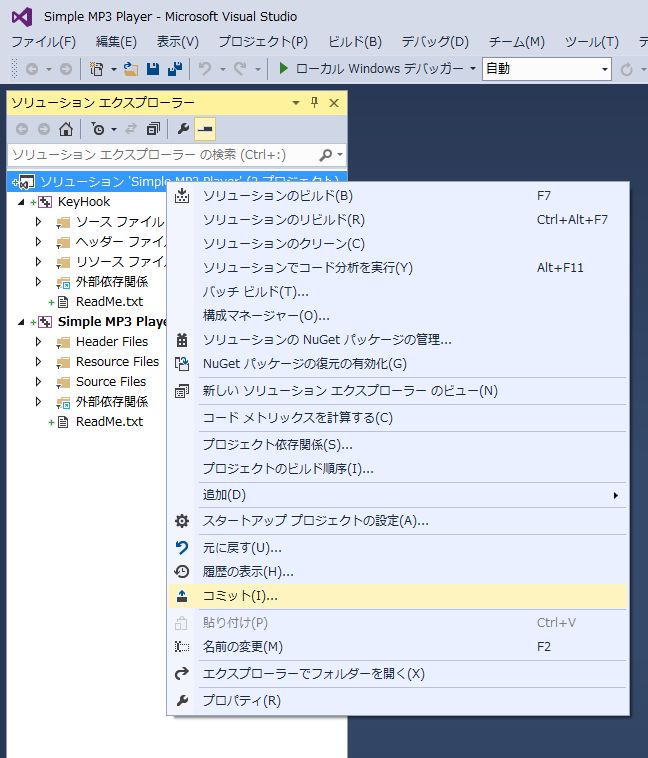Choose ソリューションのクリーン(C)
The height and width of the screenshot is (758, 648).
(x=398, y=244)
